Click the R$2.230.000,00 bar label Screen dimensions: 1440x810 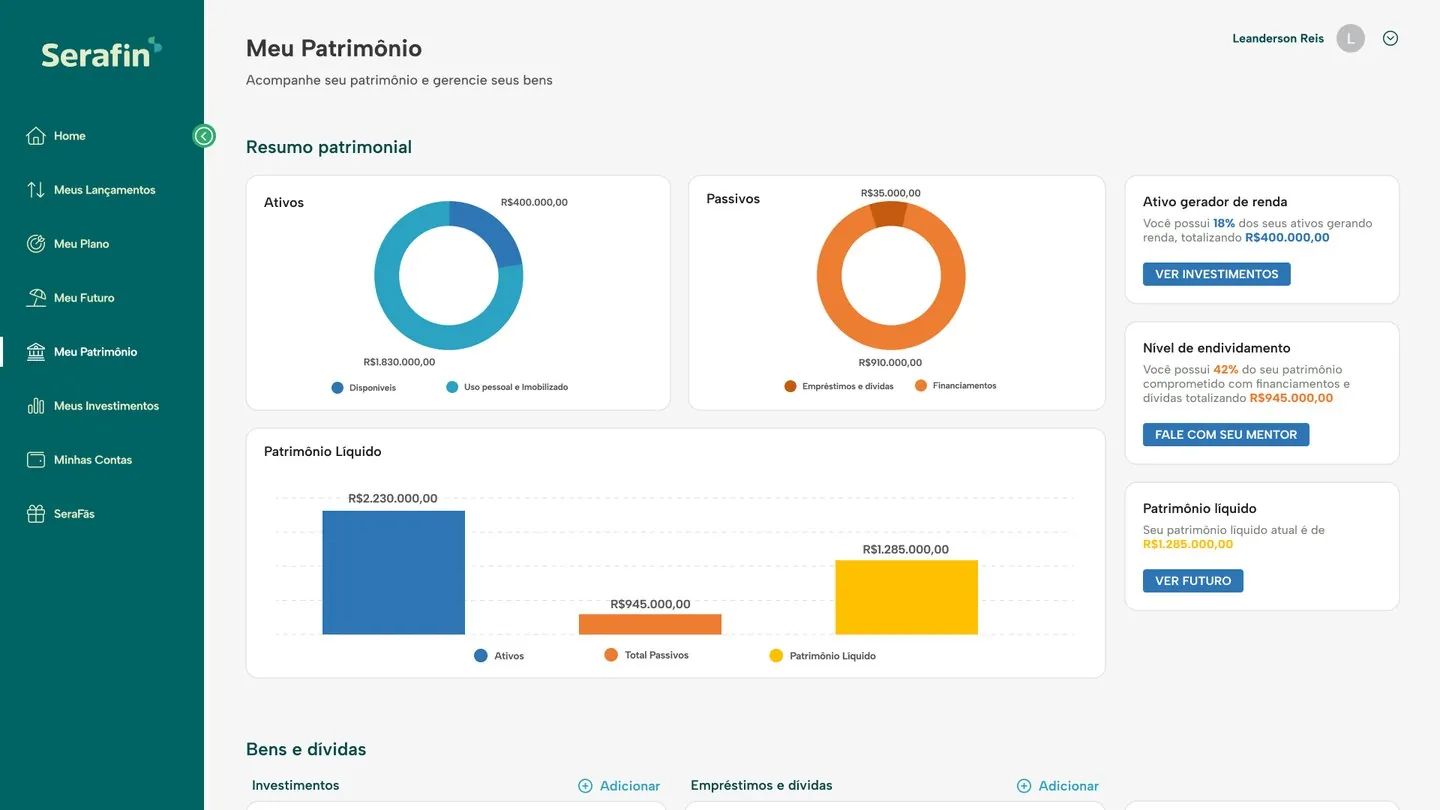coord(393,498)
